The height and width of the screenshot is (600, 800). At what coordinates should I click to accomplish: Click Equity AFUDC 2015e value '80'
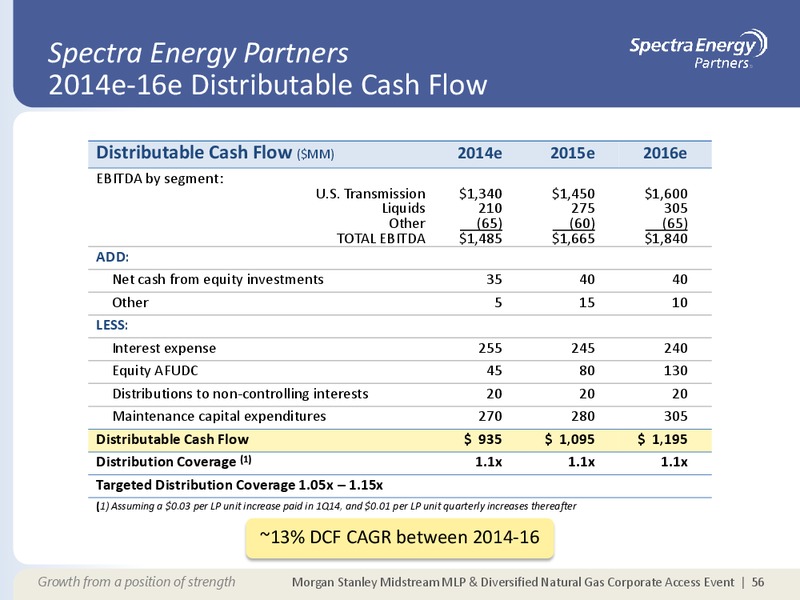[587, 370]
